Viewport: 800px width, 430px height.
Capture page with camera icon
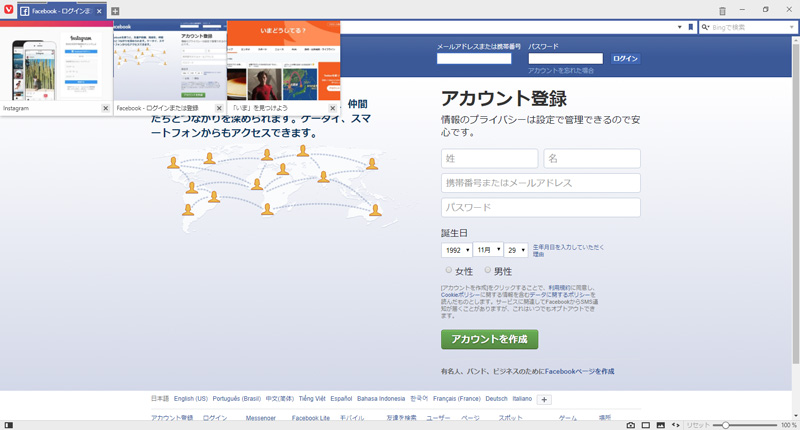[631, 425]
